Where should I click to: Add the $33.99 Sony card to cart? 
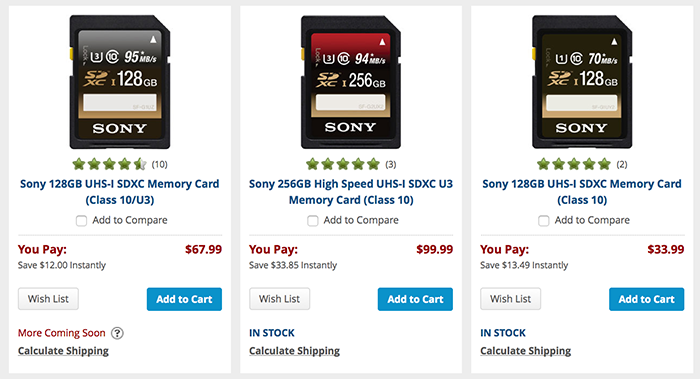[x=646, y=299]
